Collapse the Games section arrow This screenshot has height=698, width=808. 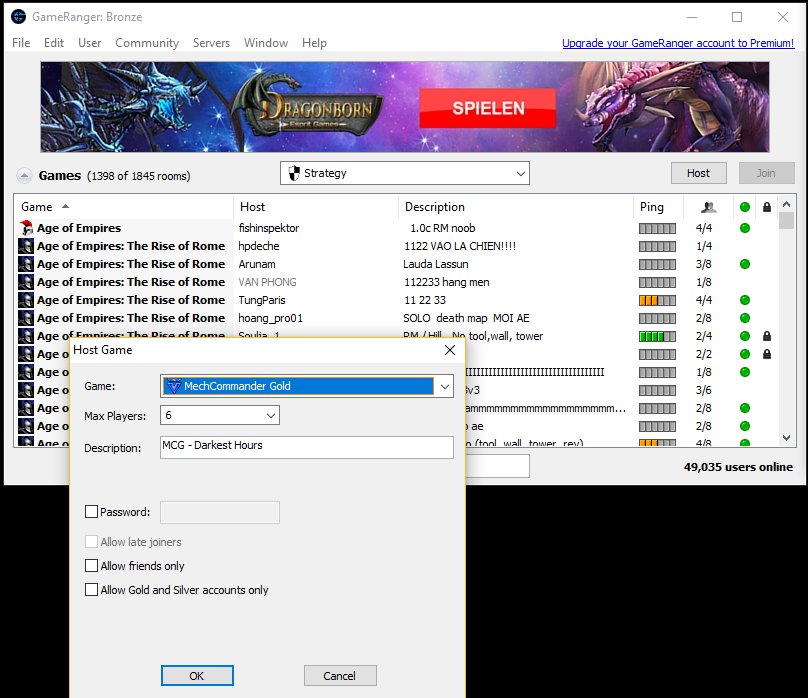coord(24,176)
